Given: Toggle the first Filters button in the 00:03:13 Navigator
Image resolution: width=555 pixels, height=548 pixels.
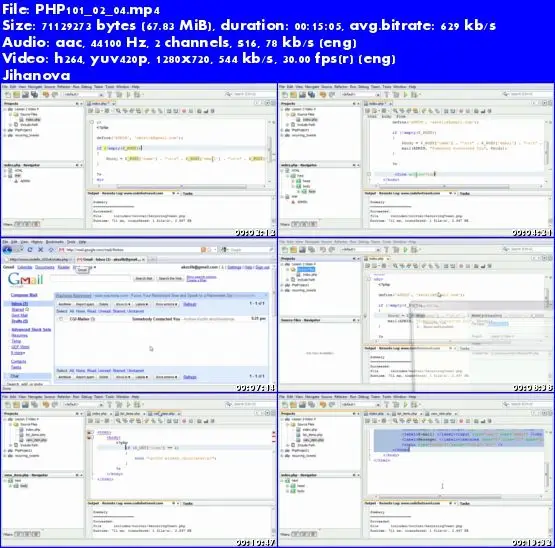Looking at the screenshot, I should tap(17, 224).
